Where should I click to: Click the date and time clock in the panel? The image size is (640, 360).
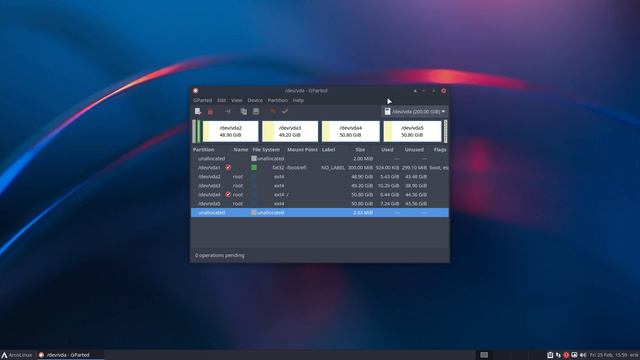[x=609, y=355]
